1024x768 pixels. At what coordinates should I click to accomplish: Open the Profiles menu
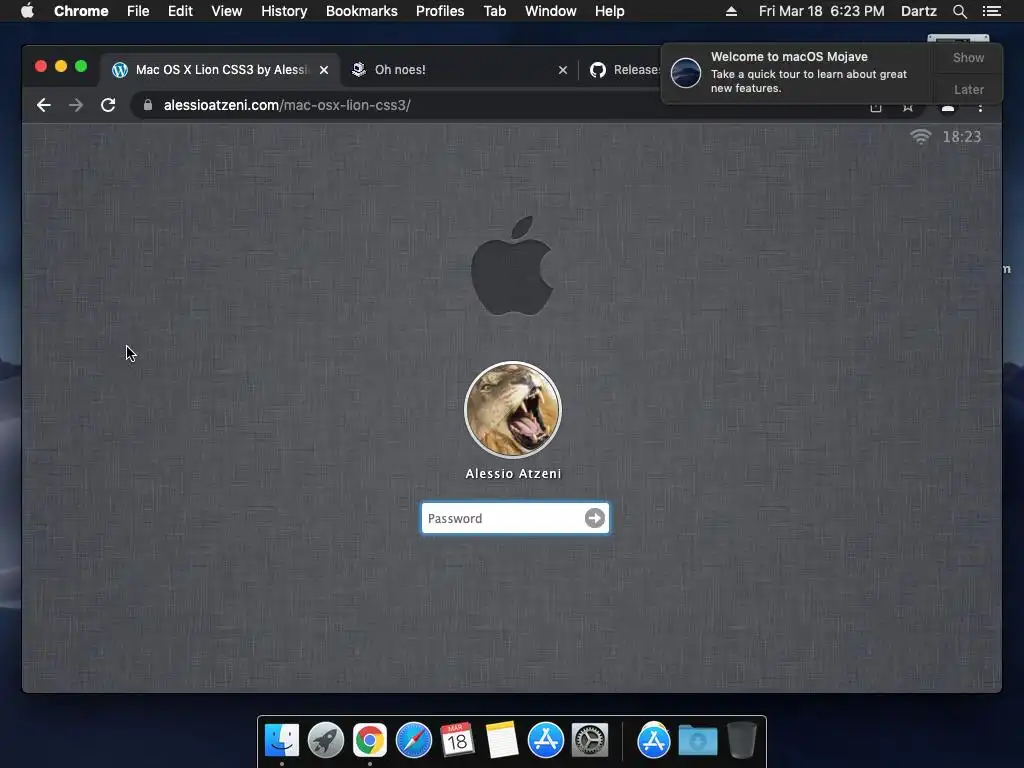[x=440, y=11]
